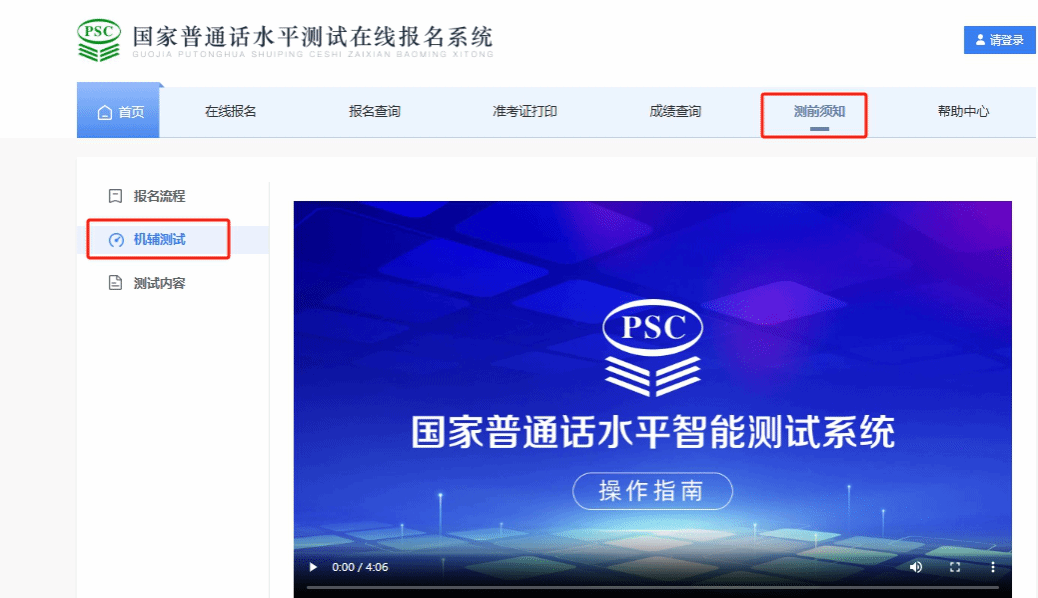Click the 操作指南 label in video
Screen dimensions: 1038x598
[652, 491]
